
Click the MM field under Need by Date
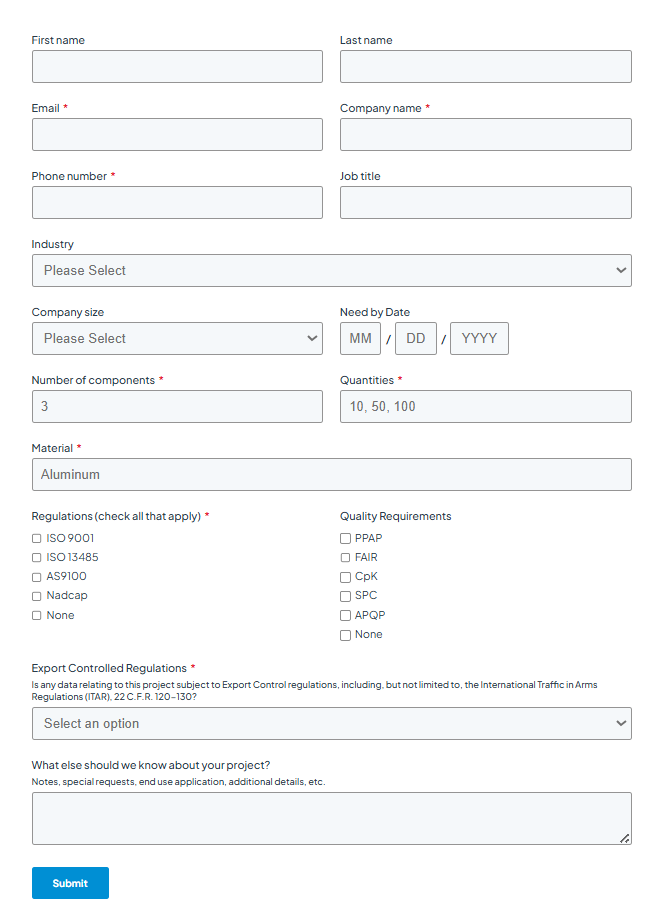click(x=360, y=338)
